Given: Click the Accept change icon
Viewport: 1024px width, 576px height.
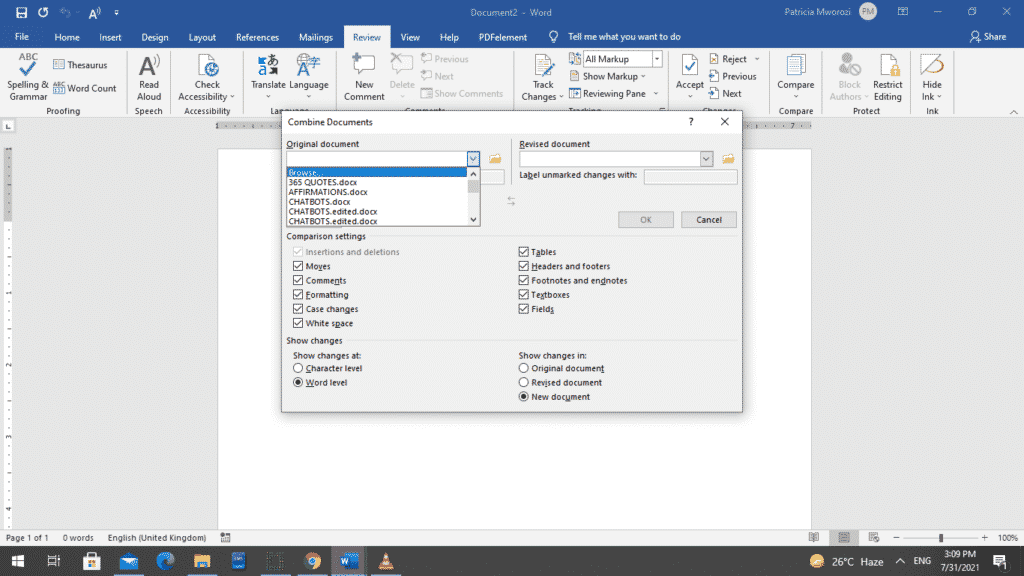Looking at the screenshot, I should 690,66.
